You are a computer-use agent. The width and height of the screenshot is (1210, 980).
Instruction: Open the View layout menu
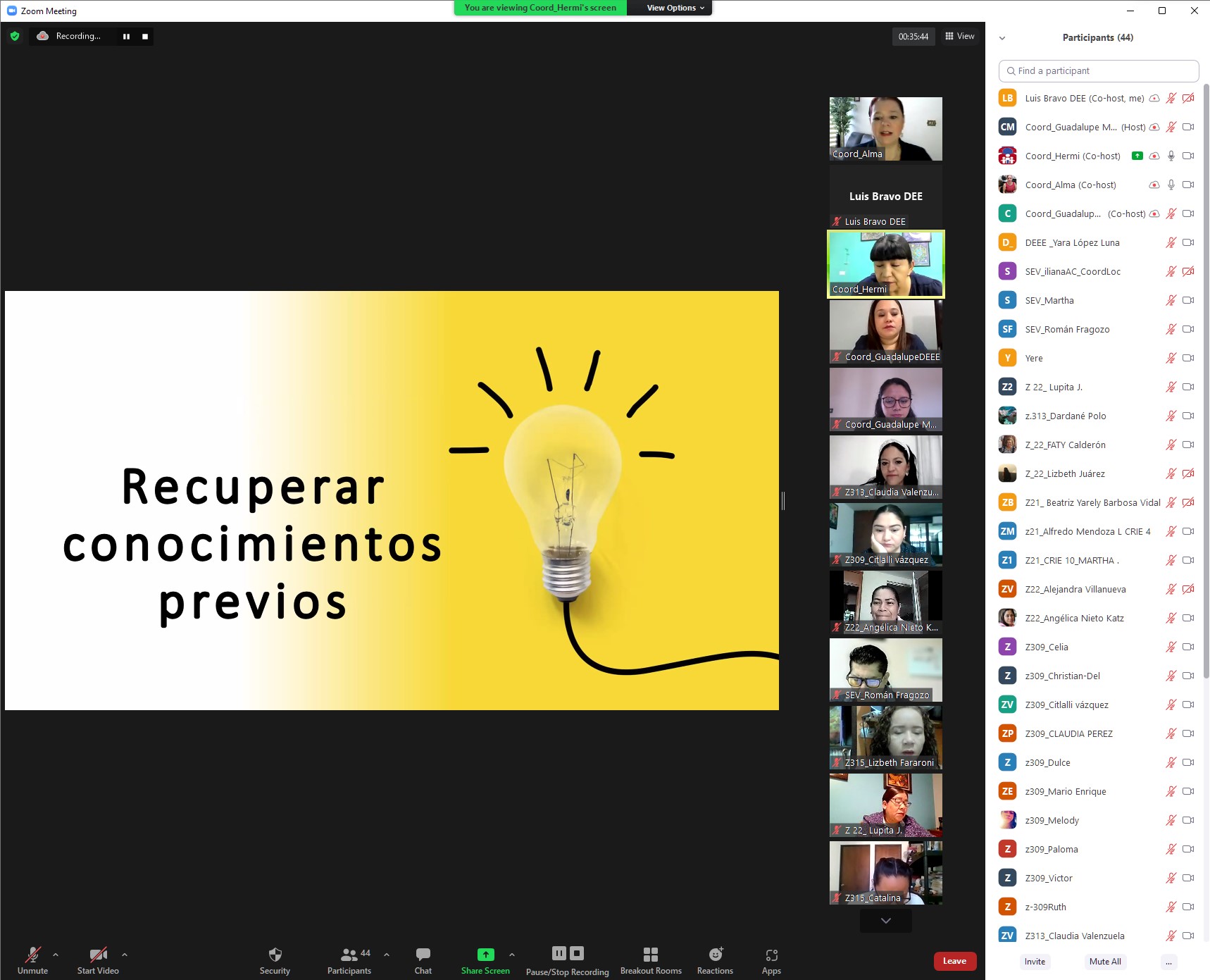tap(960, 36)
